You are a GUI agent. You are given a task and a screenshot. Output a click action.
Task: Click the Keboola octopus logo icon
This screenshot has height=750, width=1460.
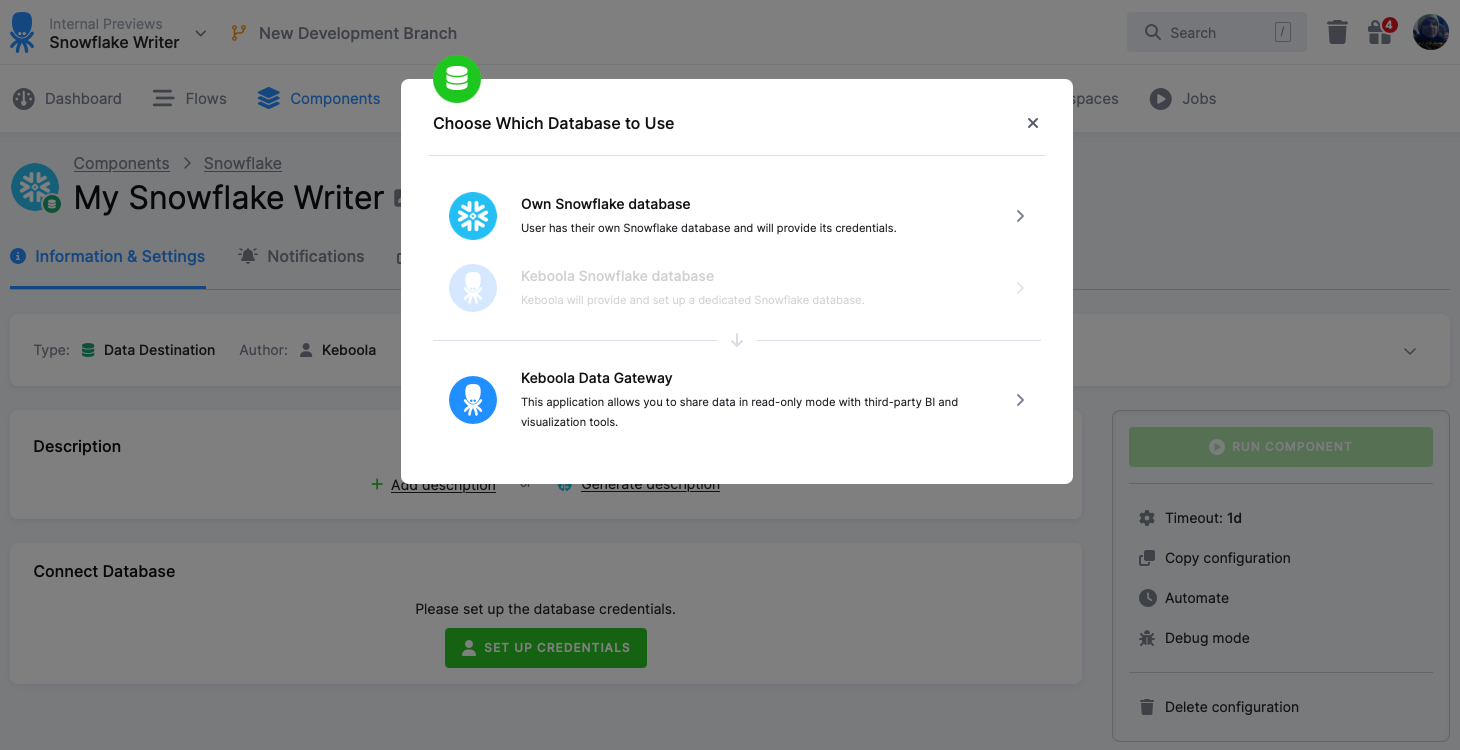[x=22, y=33]
